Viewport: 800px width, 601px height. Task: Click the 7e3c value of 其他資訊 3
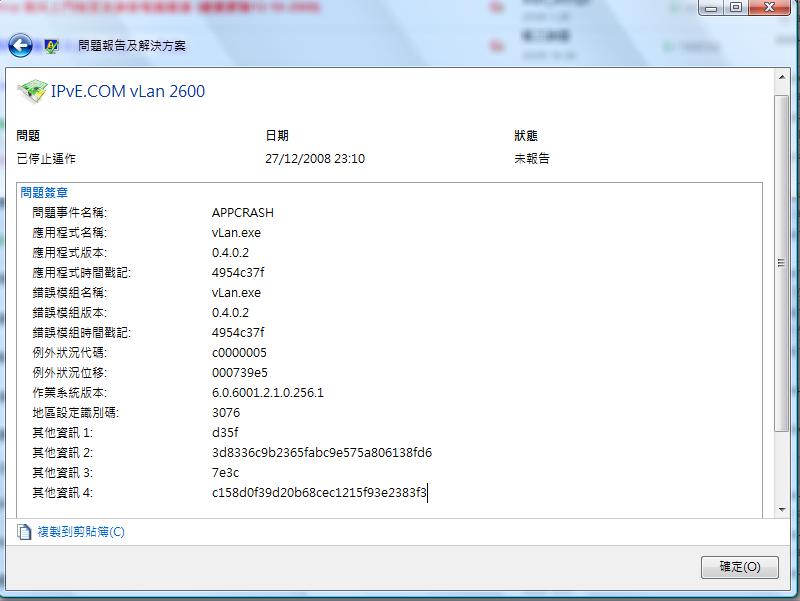pos(226,473)
